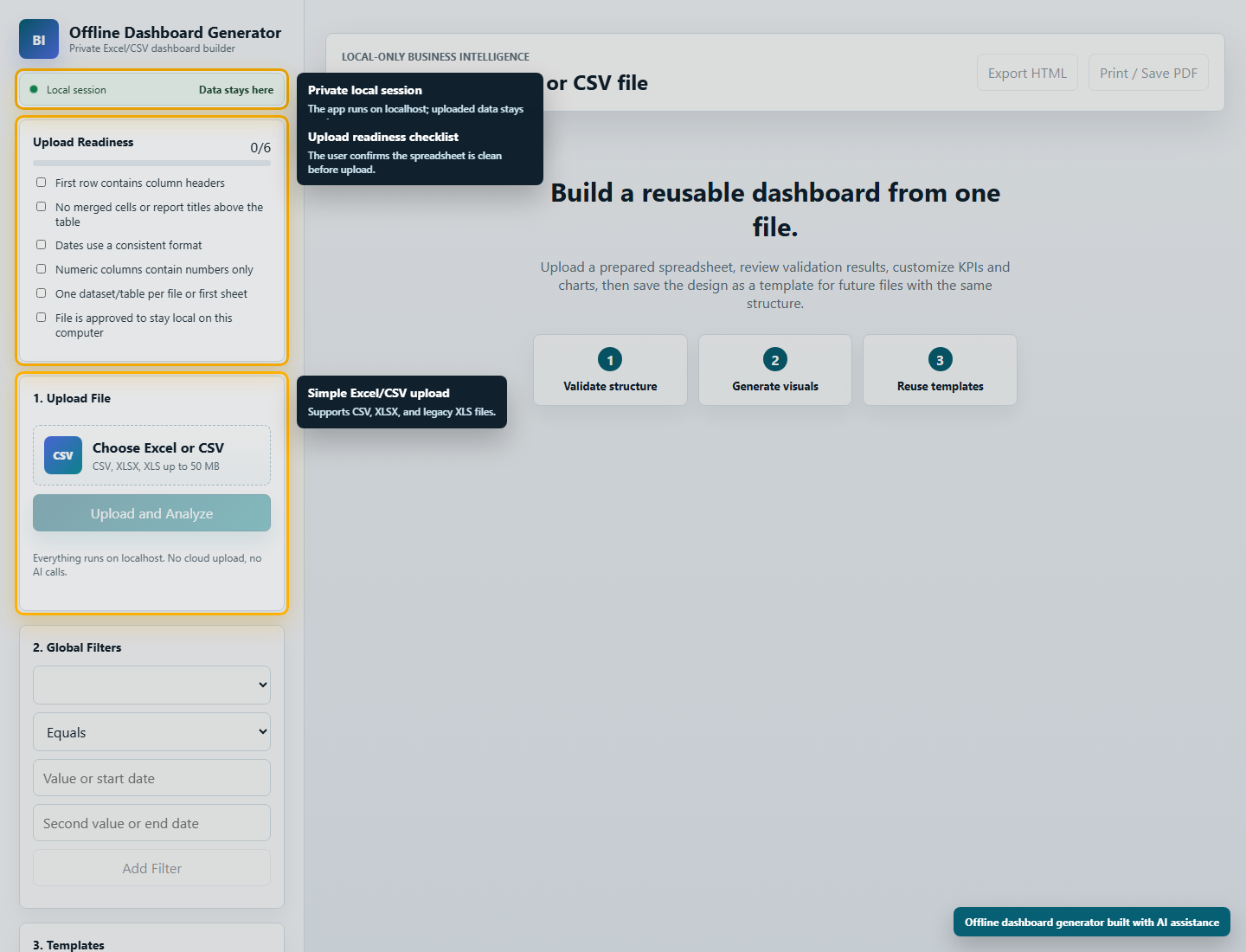Click 'LOCAL-ONLY BUSINESS INTELLIGENCE' label
The height and width of the screenshot is (952, 1246).
435,56
